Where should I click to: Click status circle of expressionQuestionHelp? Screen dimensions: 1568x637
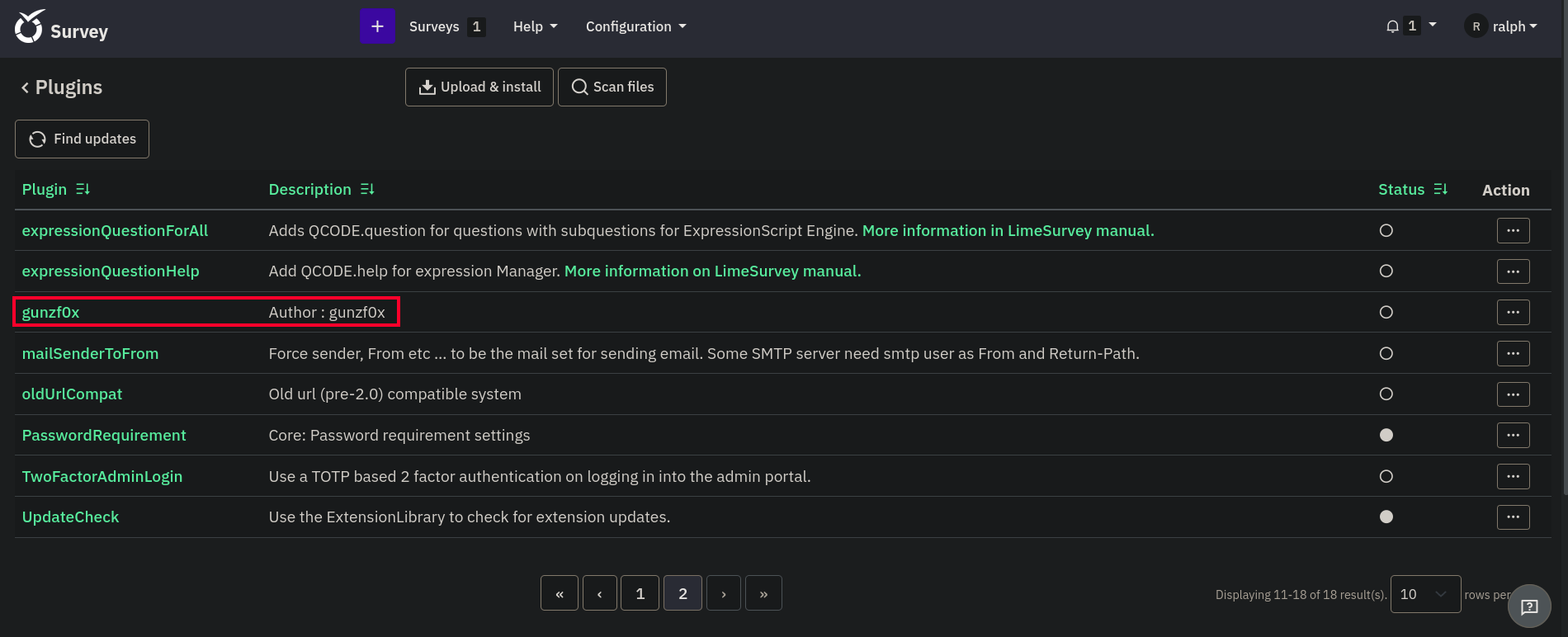tap(1386, 271)
